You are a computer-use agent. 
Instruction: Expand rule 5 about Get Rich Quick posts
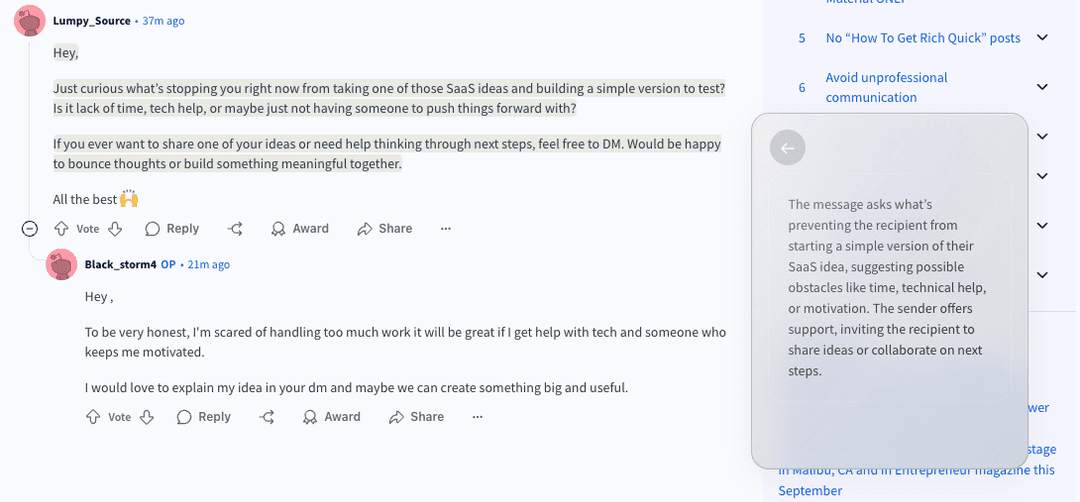(1042, 38)
